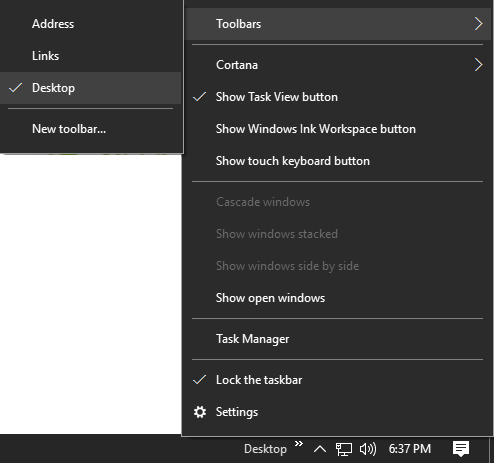Toggle the Desktop toolbar checkmark
The height and width of the screenshot is (463, 494).
pos(15,88)
